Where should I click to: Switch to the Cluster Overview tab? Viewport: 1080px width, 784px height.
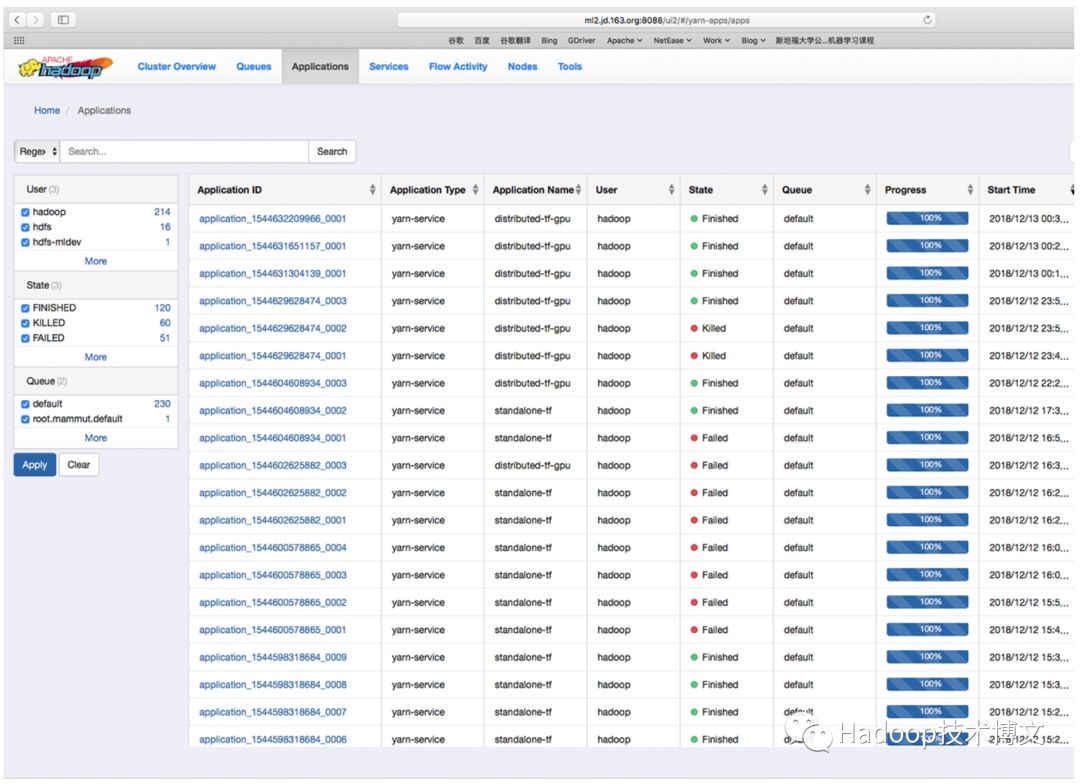[177, 67]
